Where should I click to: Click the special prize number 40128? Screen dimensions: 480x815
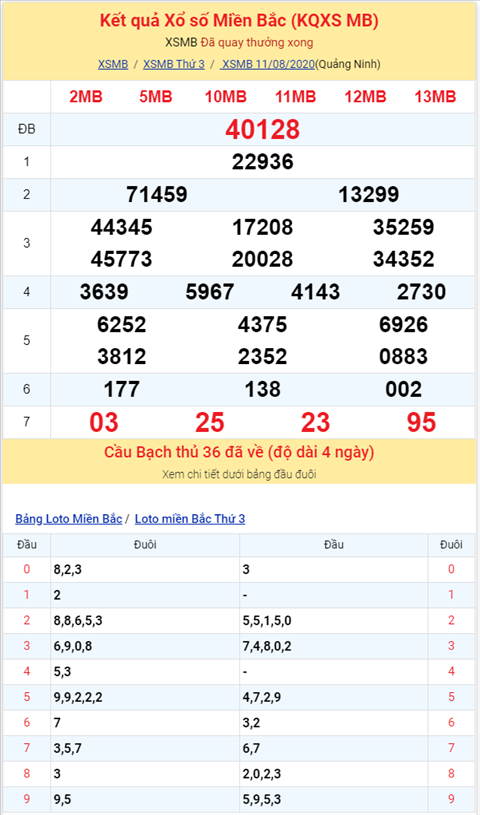tap(263, 129)
